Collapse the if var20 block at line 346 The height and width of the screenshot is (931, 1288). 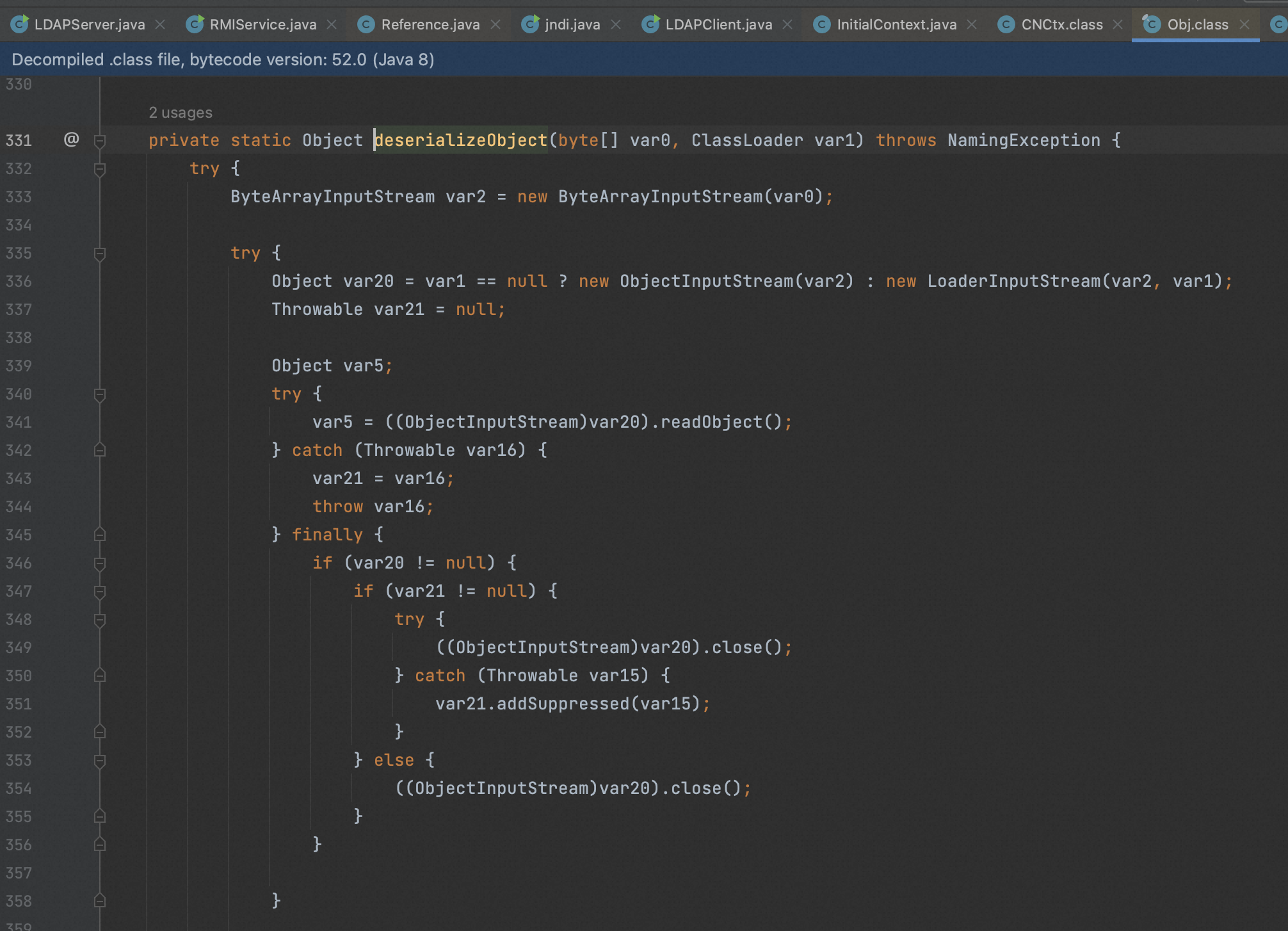click(99, 563)
